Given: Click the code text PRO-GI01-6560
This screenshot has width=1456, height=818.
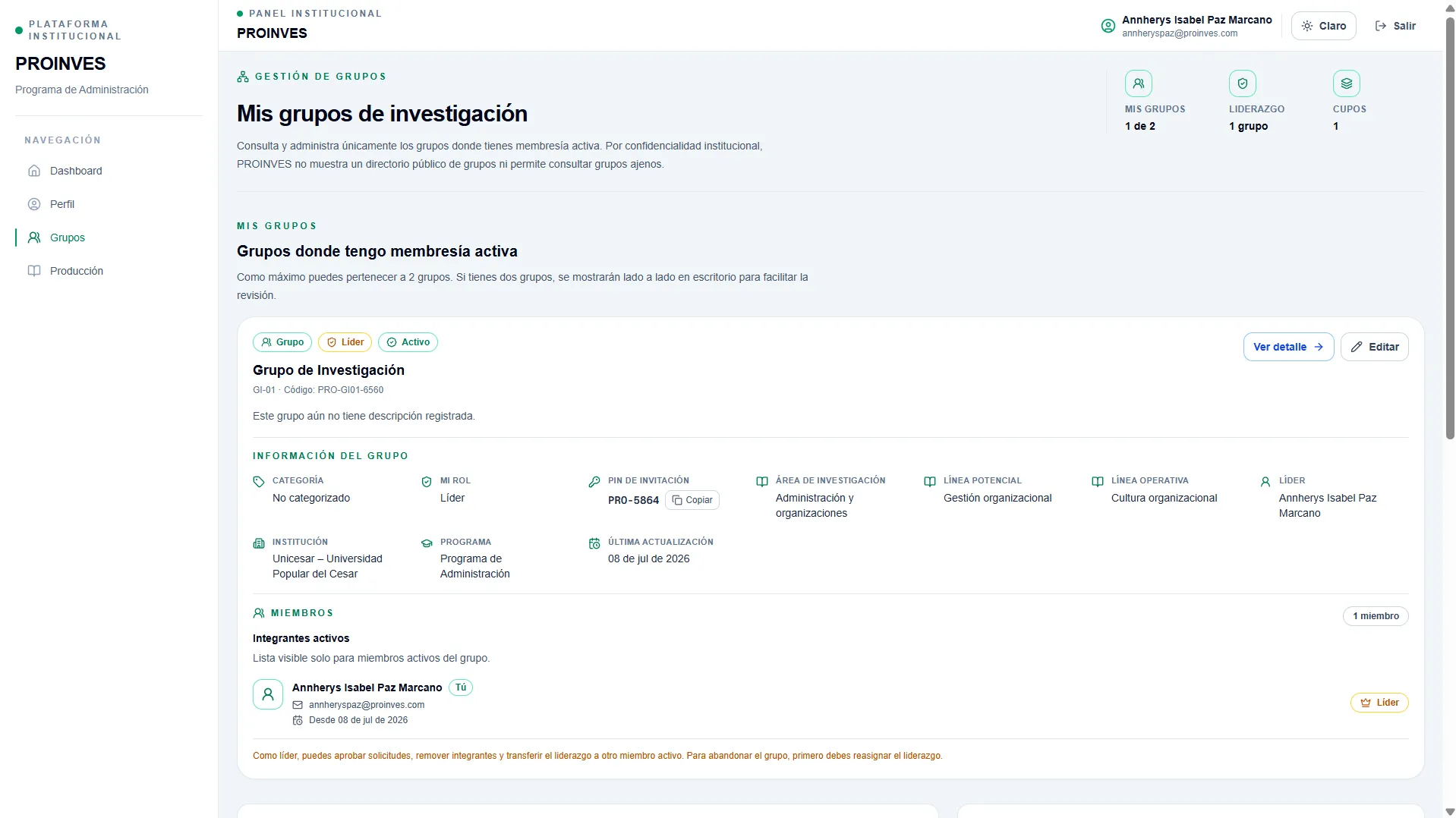Looking at the screenshot, I should 350,390.
